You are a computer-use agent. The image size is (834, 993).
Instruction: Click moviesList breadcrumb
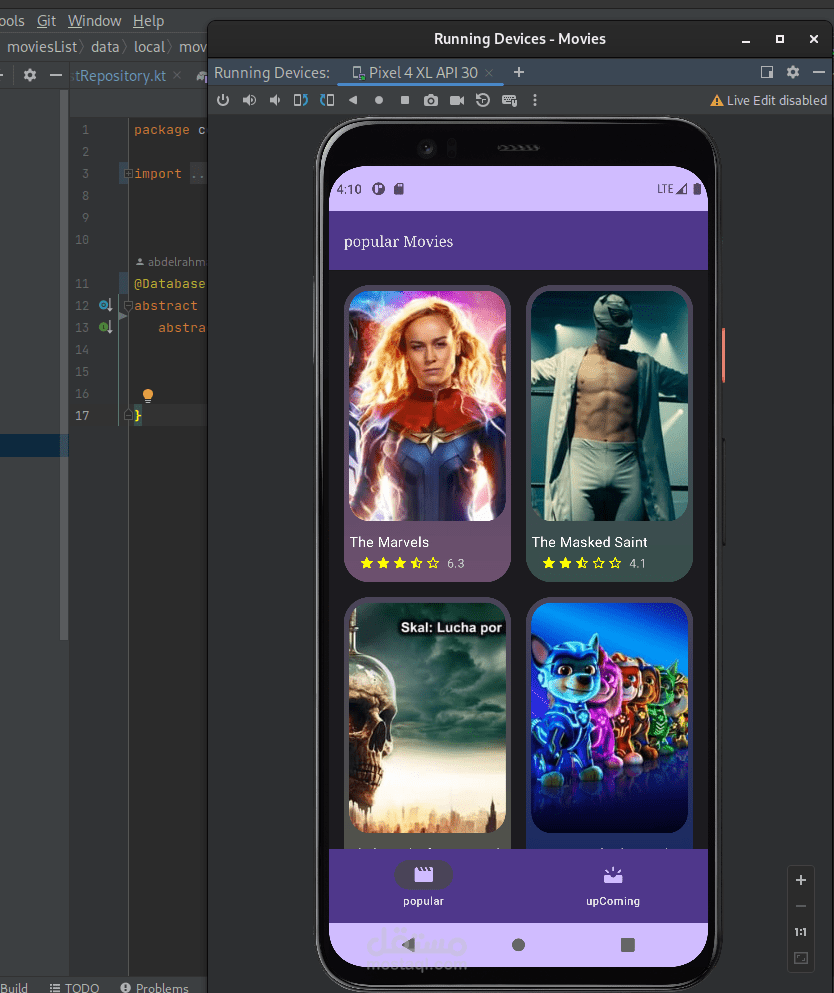(x=42, y=47)
